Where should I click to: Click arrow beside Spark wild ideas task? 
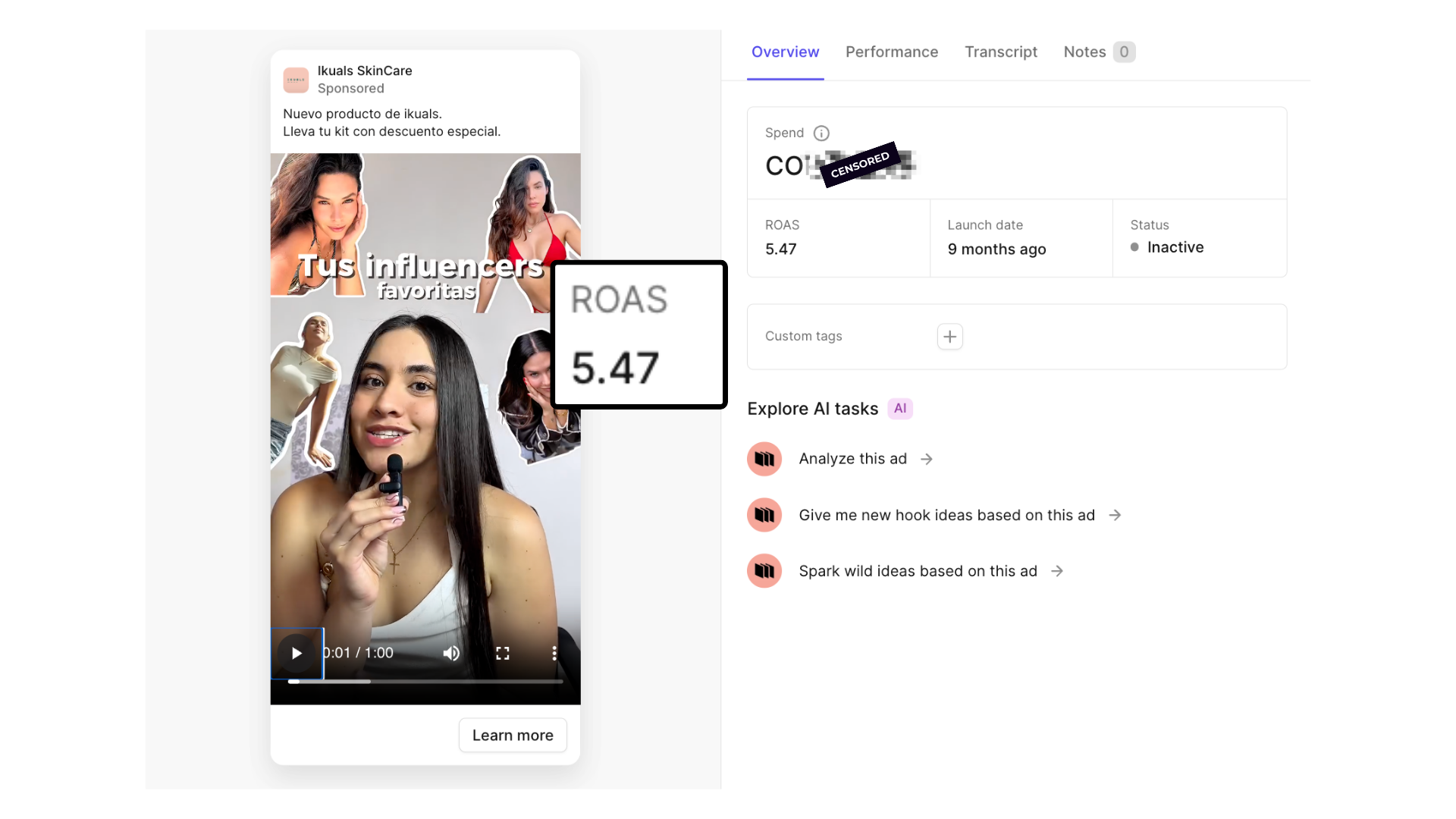pos(1057,571)
